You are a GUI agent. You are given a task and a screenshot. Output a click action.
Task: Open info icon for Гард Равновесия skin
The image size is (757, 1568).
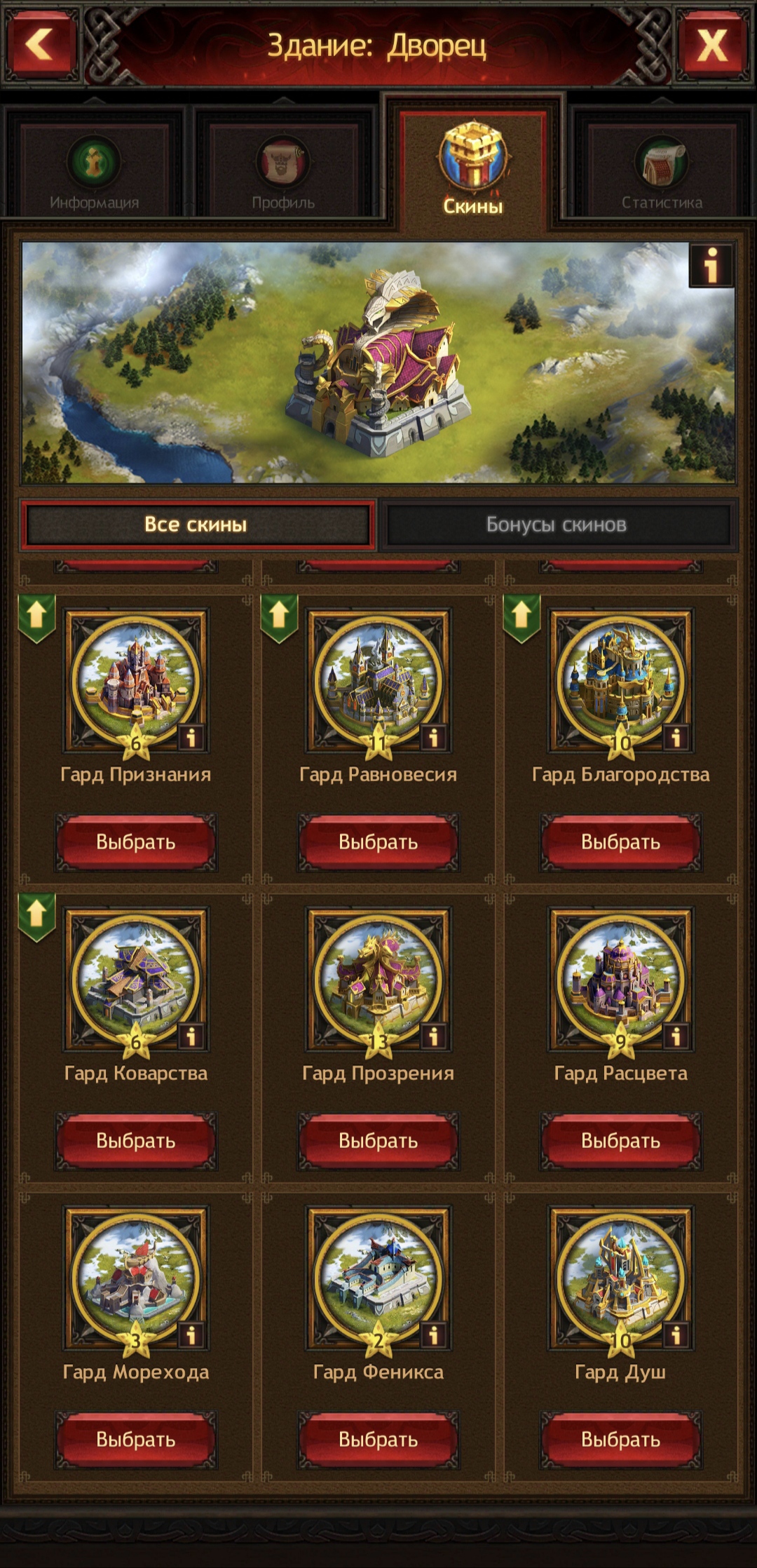pyautogui.click(x=434, y=738)
